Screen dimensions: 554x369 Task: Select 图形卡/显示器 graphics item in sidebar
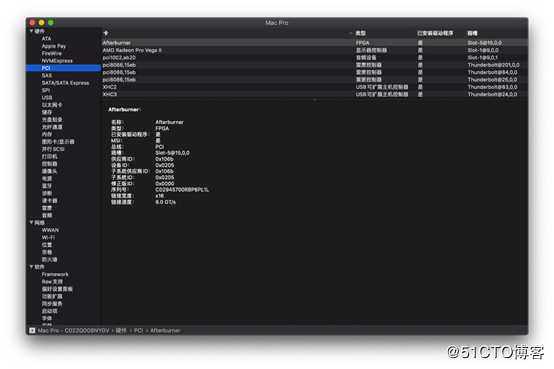pos(58,142)
